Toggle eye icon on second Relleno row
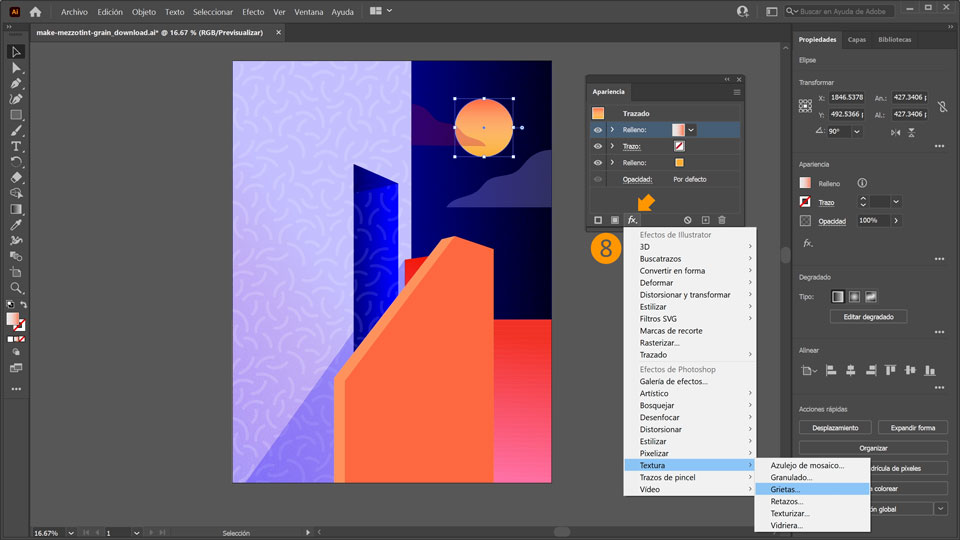The height and width of the screenshot is (540, 960). 598,162
